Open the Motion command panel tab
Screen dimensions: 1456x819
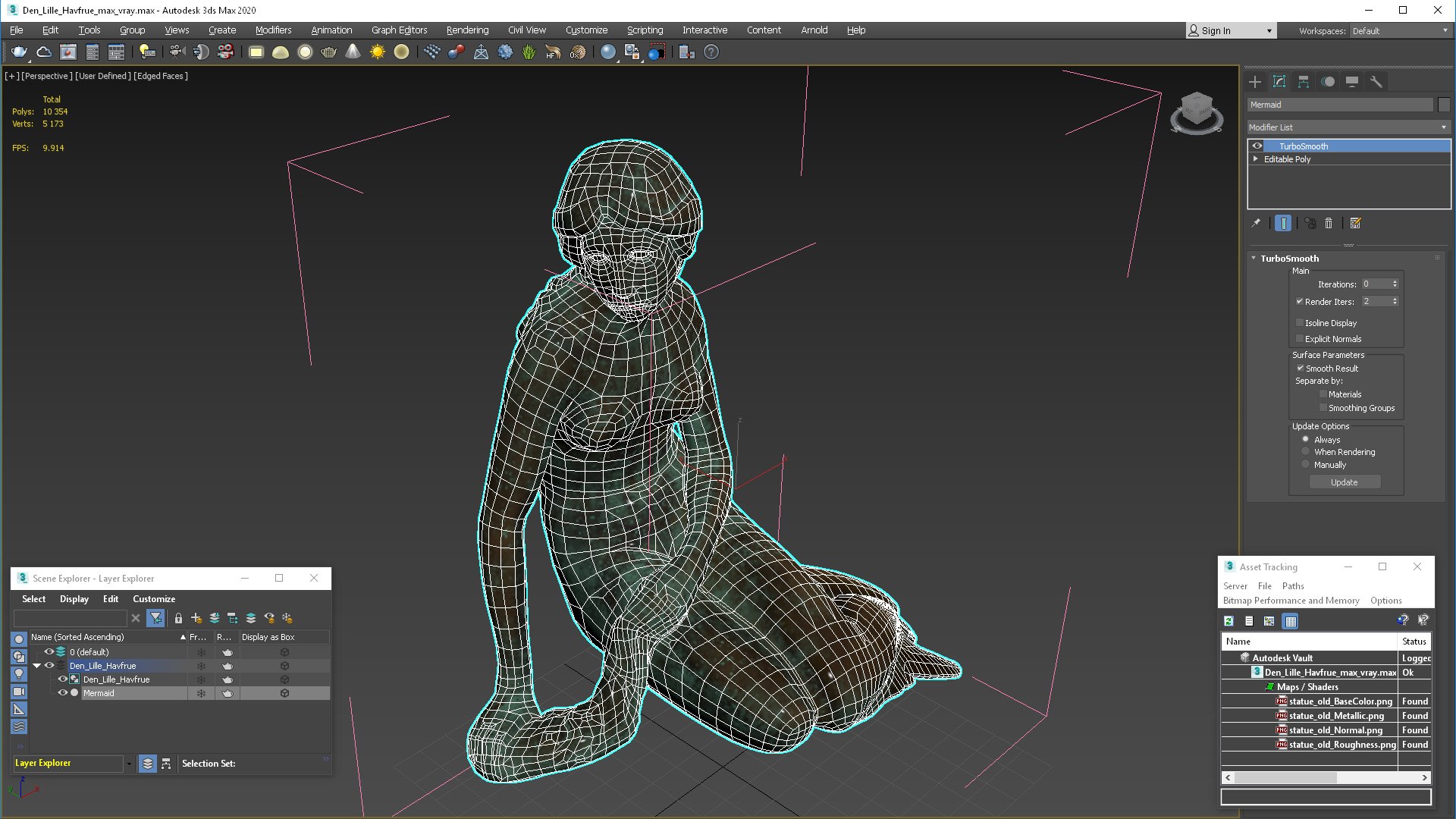[x=1328, y=82]
